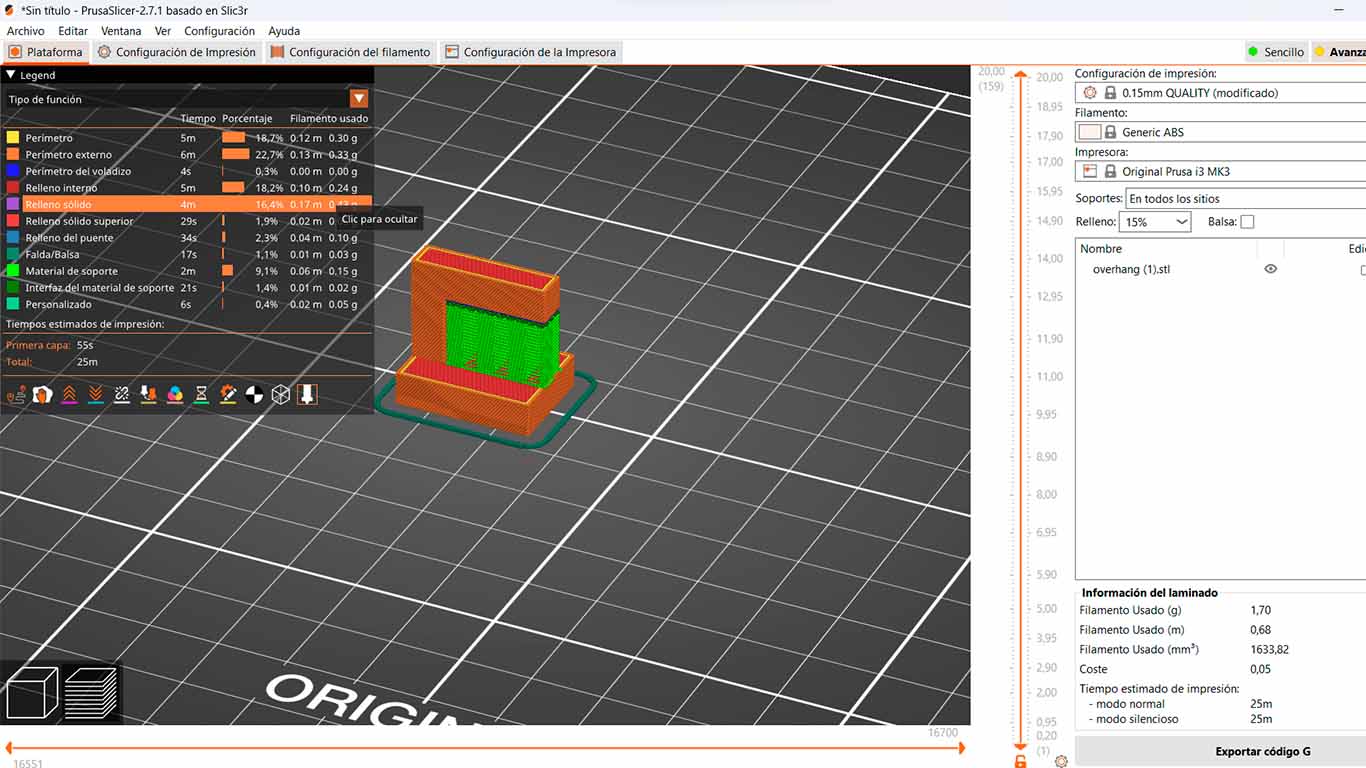Toggle print pauses hourglass icon
This screenshot has width=1366, height=768.
click(201, 394)
